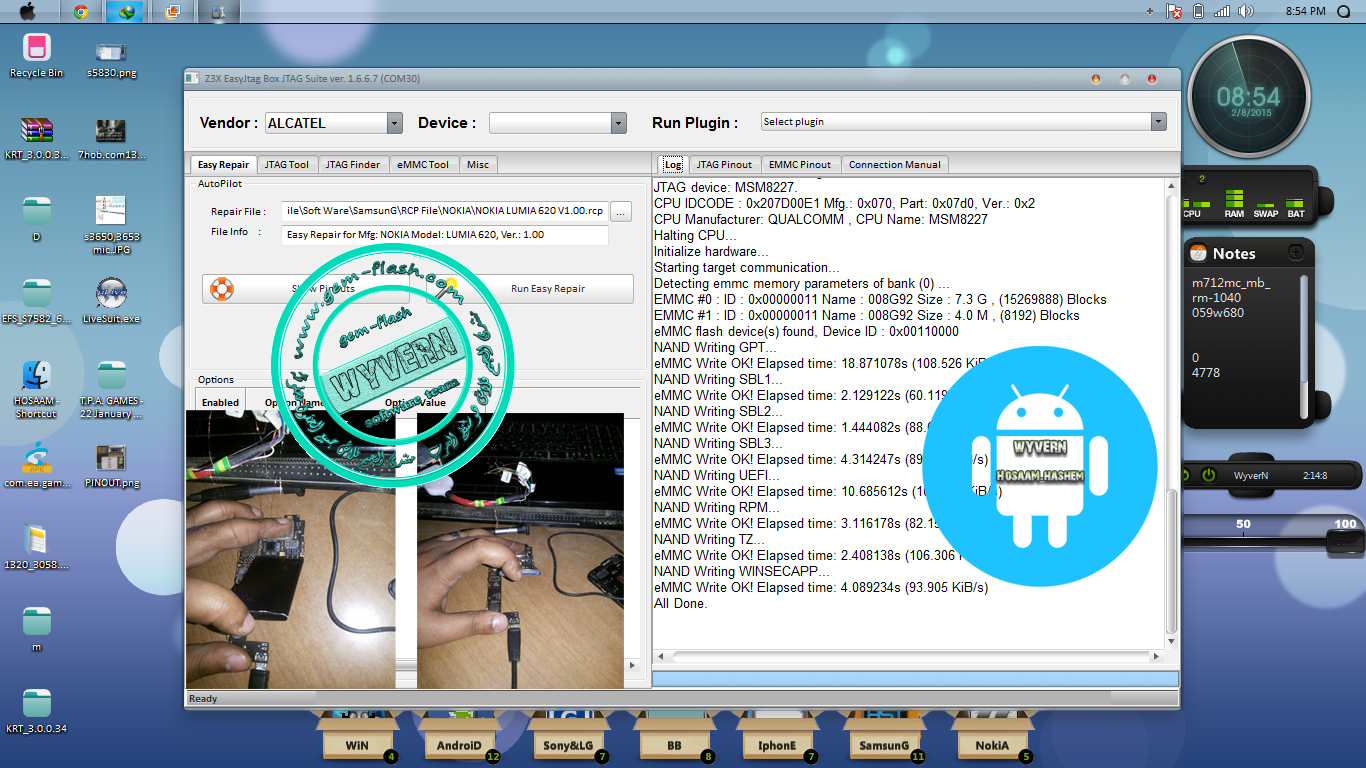Image resolution: width=1366 pixels, height=768 pixels.
Task: Click the 'NAND Writing WINSECAPP...' log line
Action: [x=741, y=571]
